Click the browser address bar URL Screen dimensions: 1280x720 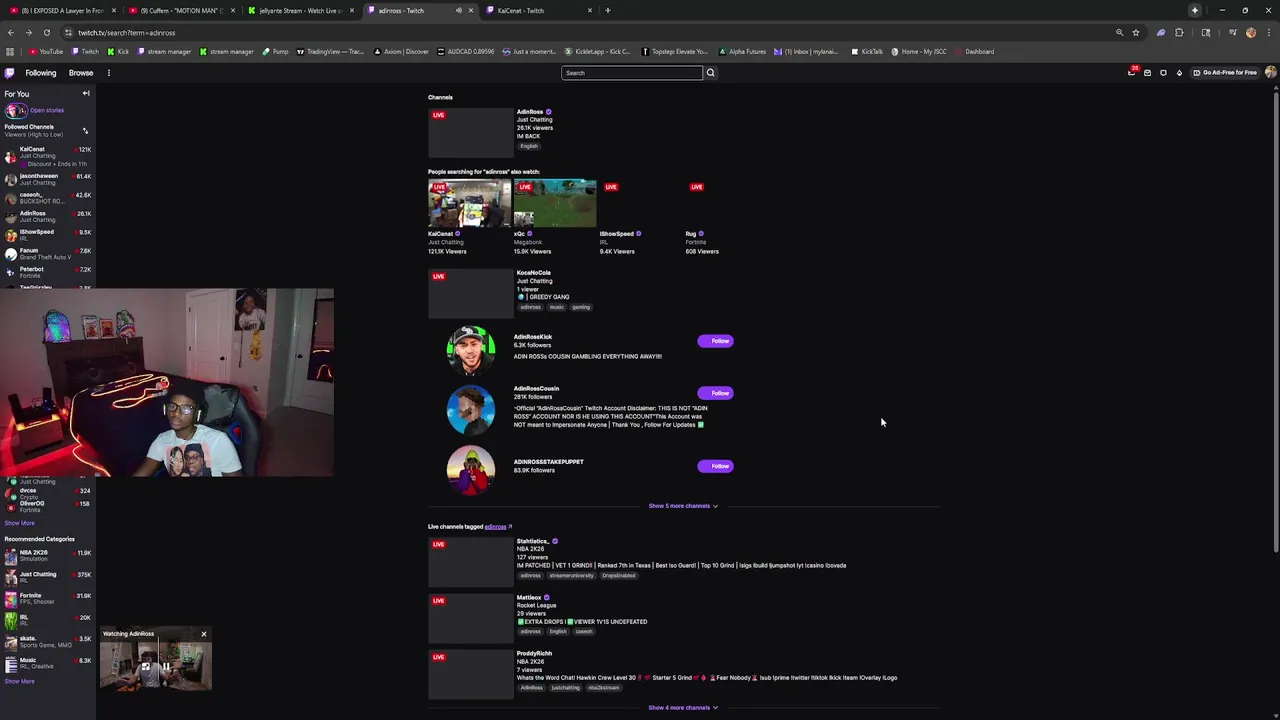click(x=126, y=32)
